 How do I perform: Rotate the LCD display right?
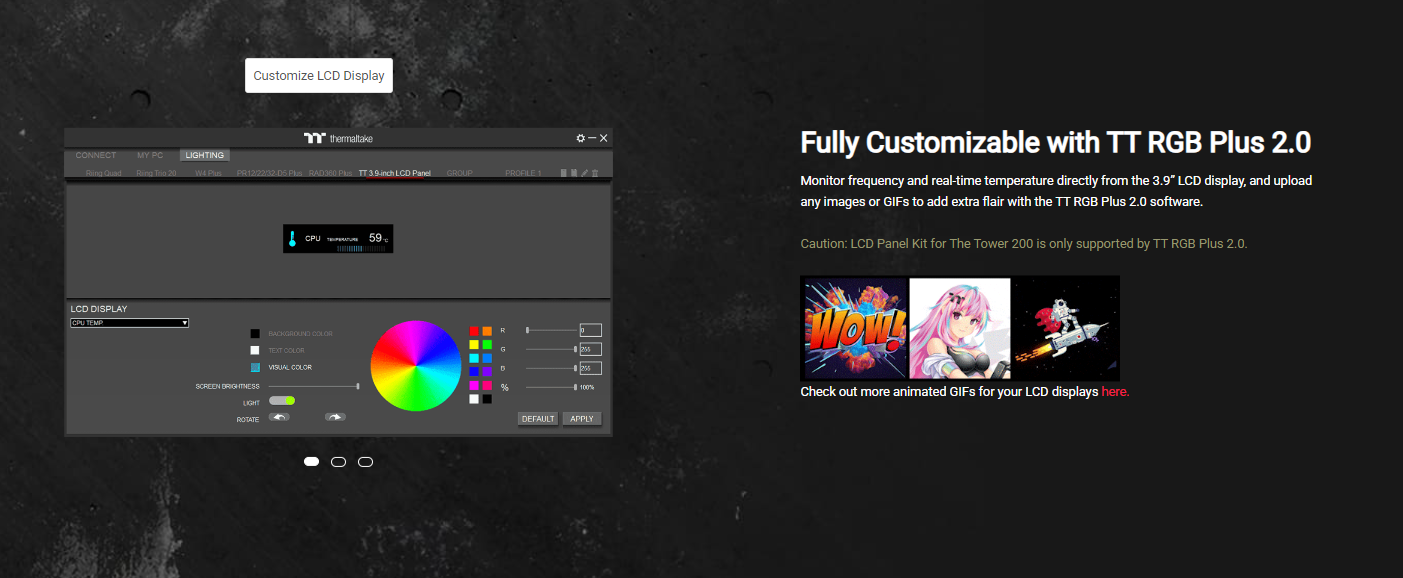[335, 417]
